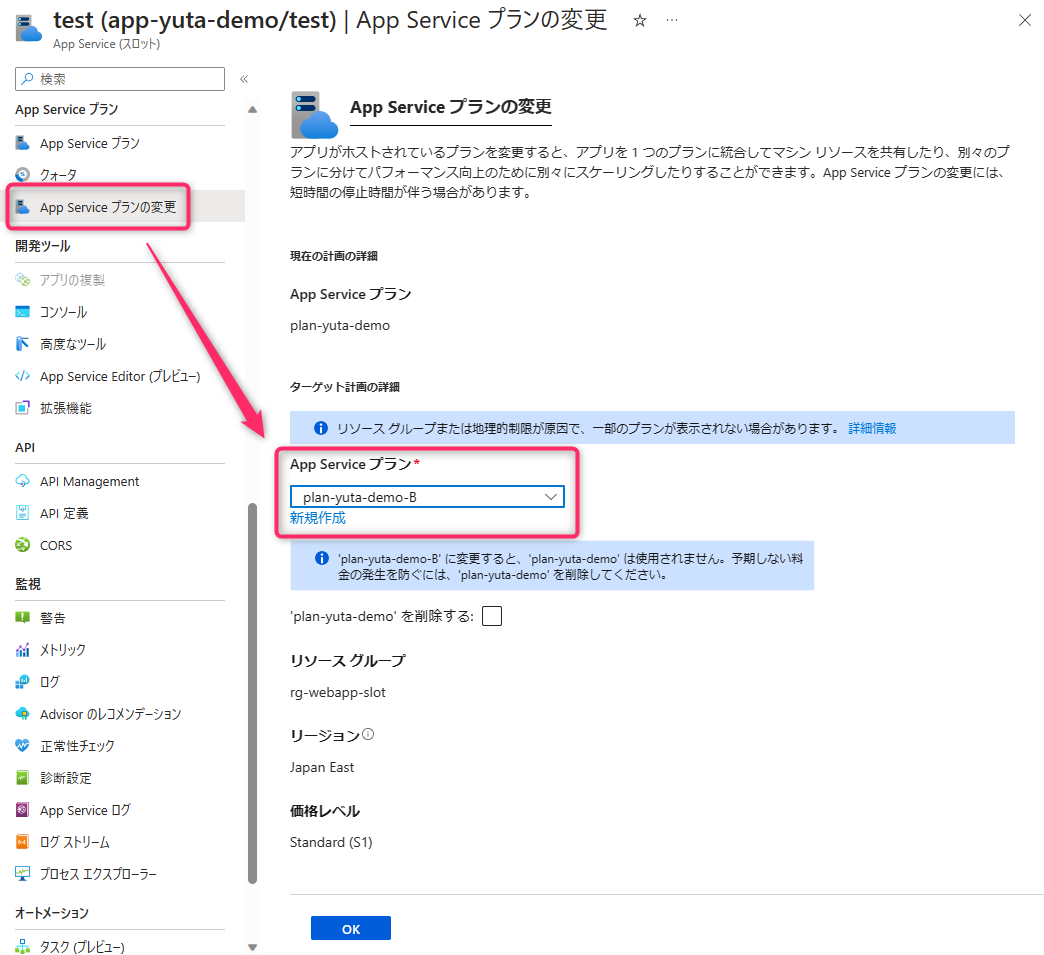Check the 'plan-yuta-demo' を削除する checkbox
Screen dimensions: 1044x955
[491, 616]
